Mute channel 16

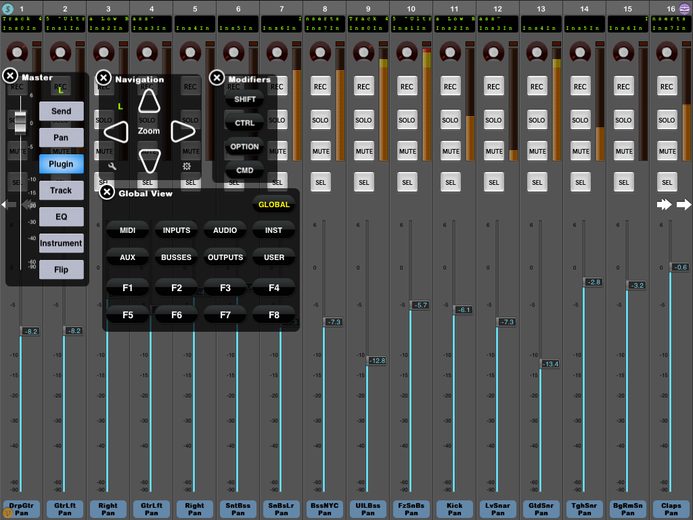pos(667,151)
